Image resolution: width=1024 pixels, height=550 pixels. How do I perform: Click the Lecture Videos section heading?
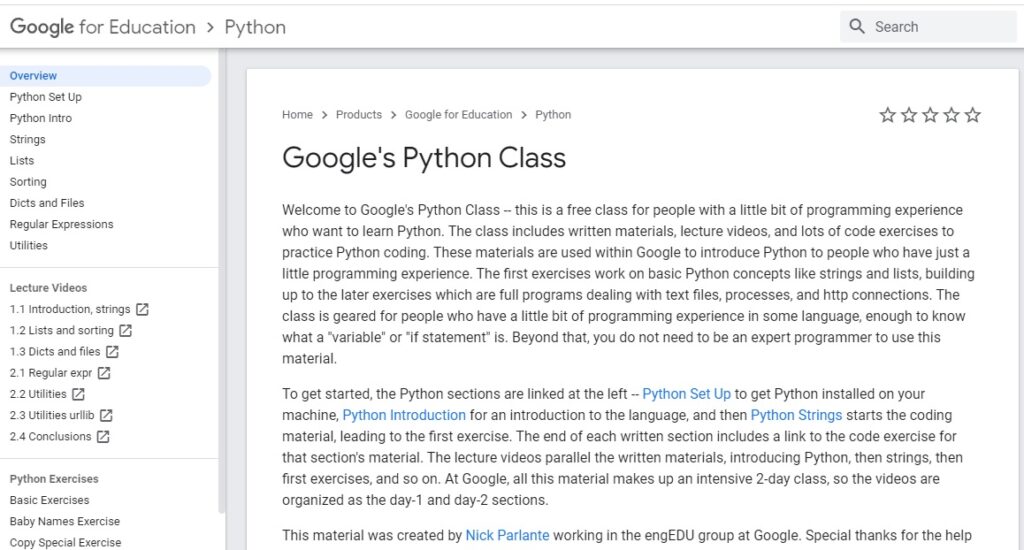(48, 288)
